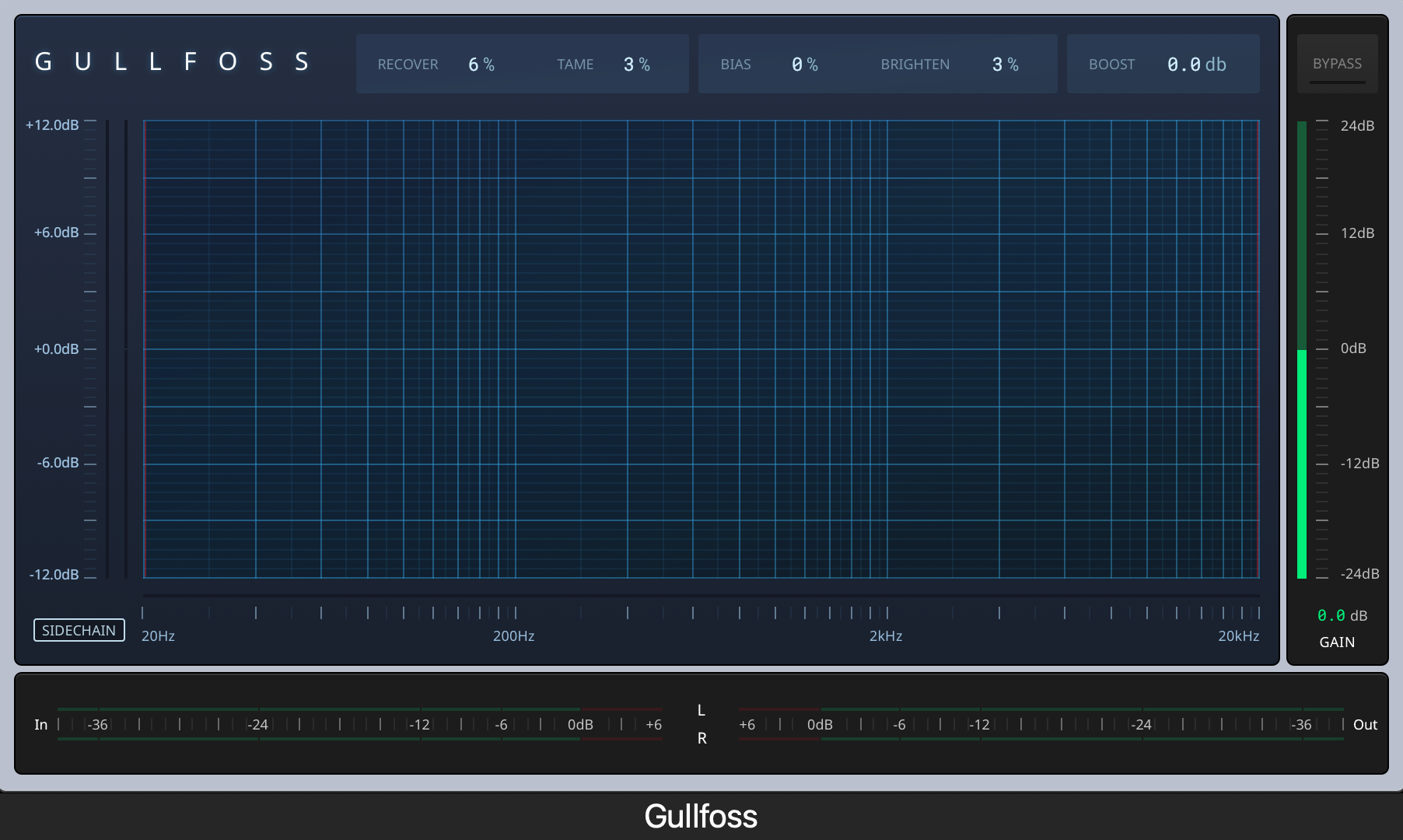Click the BOOST label

(1112, 65)
